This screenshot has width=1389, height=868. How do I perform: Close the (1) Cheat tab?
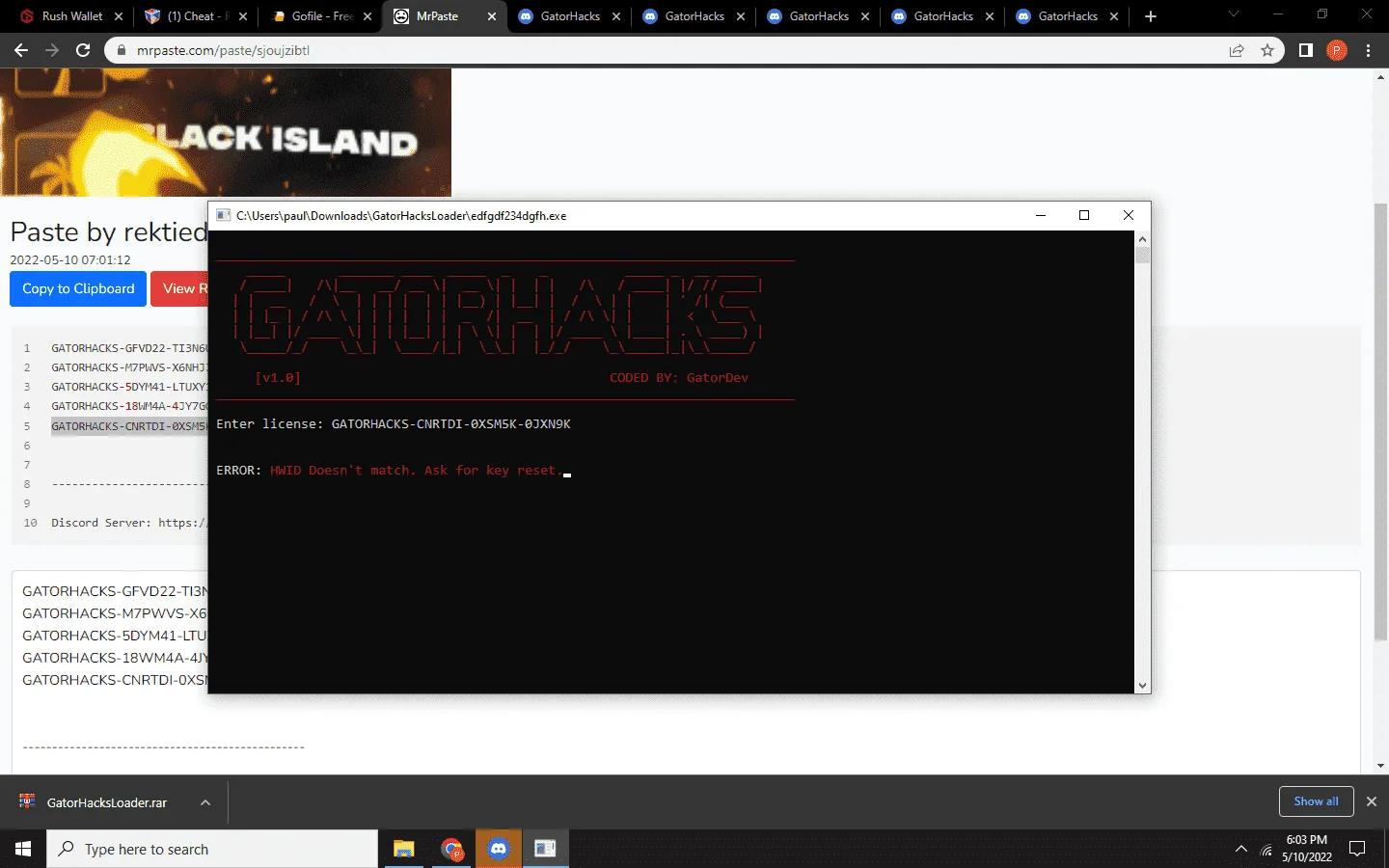tap(243, 16)
